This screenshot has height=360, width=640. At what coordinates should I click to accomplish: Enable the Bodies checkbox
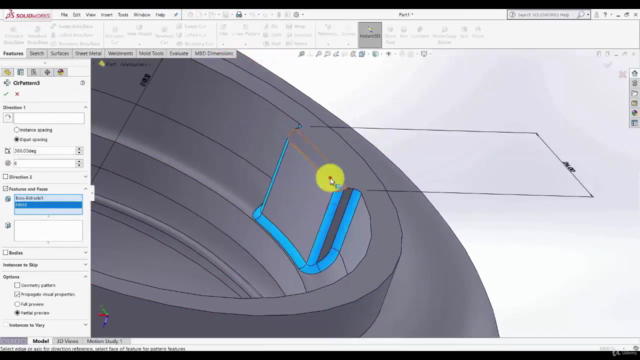click(6, 253)
